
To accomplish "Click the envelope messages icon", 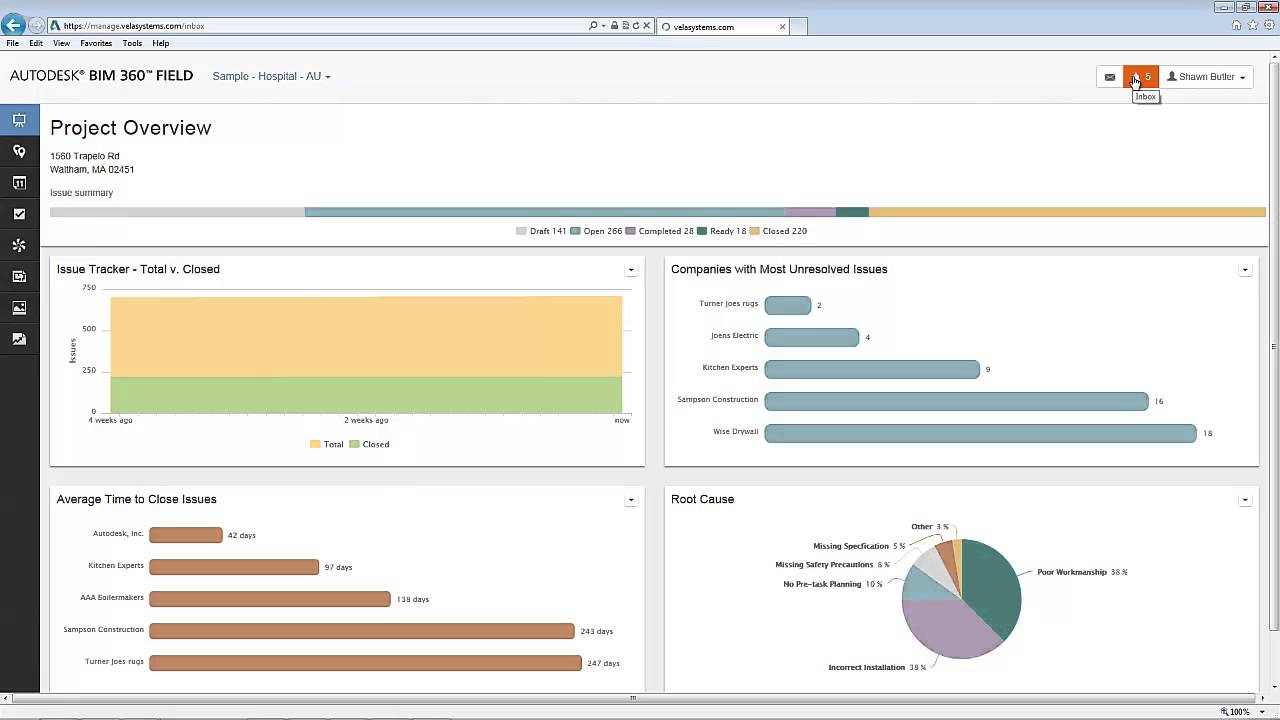I will (x=1110, y=77).
